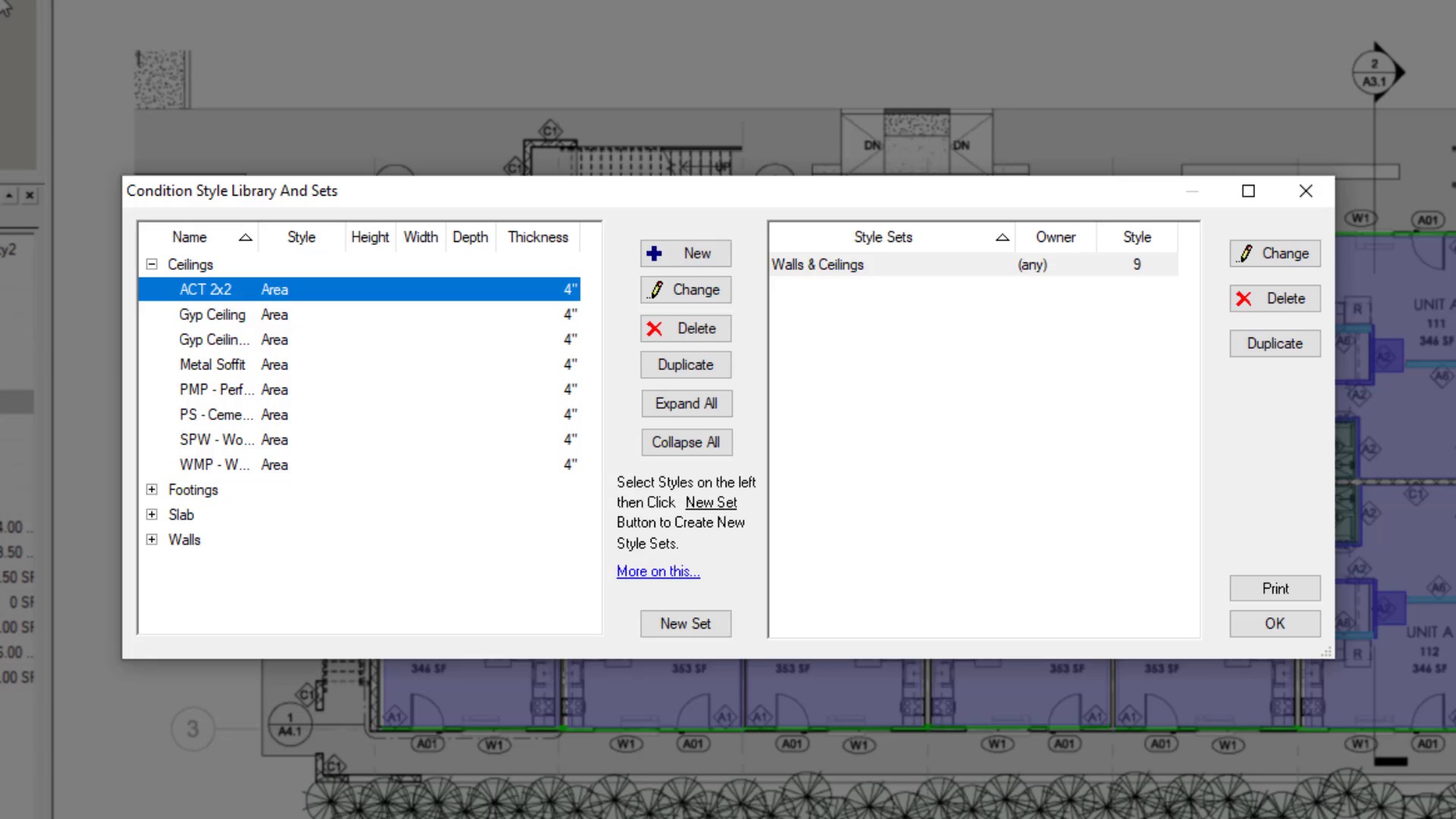The image size is (1456, 819).
Task: Click the Thickness column header
Action: [538, 237]
